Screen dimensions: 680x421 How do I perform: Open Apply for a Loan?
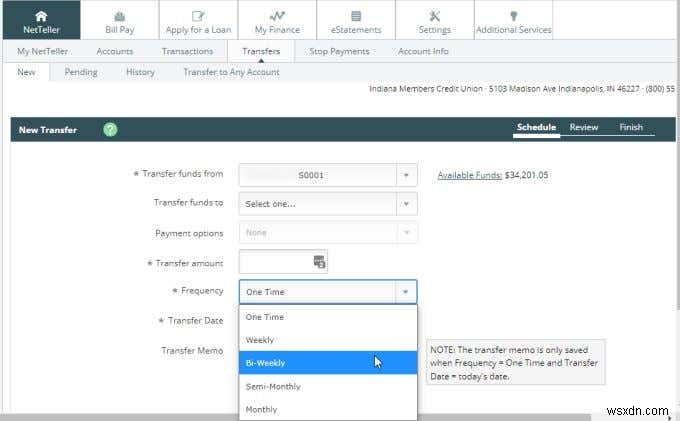click(x=198, y=20)
